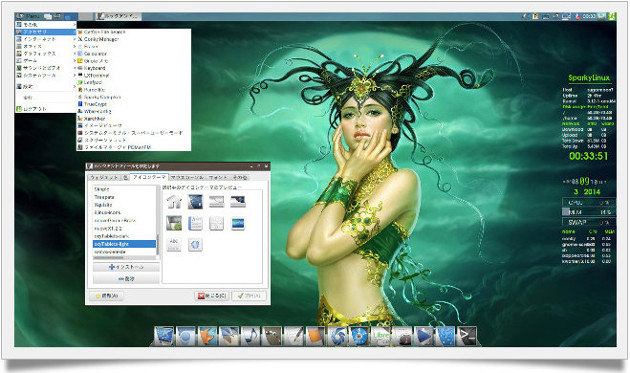
Task: Launch LibreOffice from the dock
Action: click(380, 336)
